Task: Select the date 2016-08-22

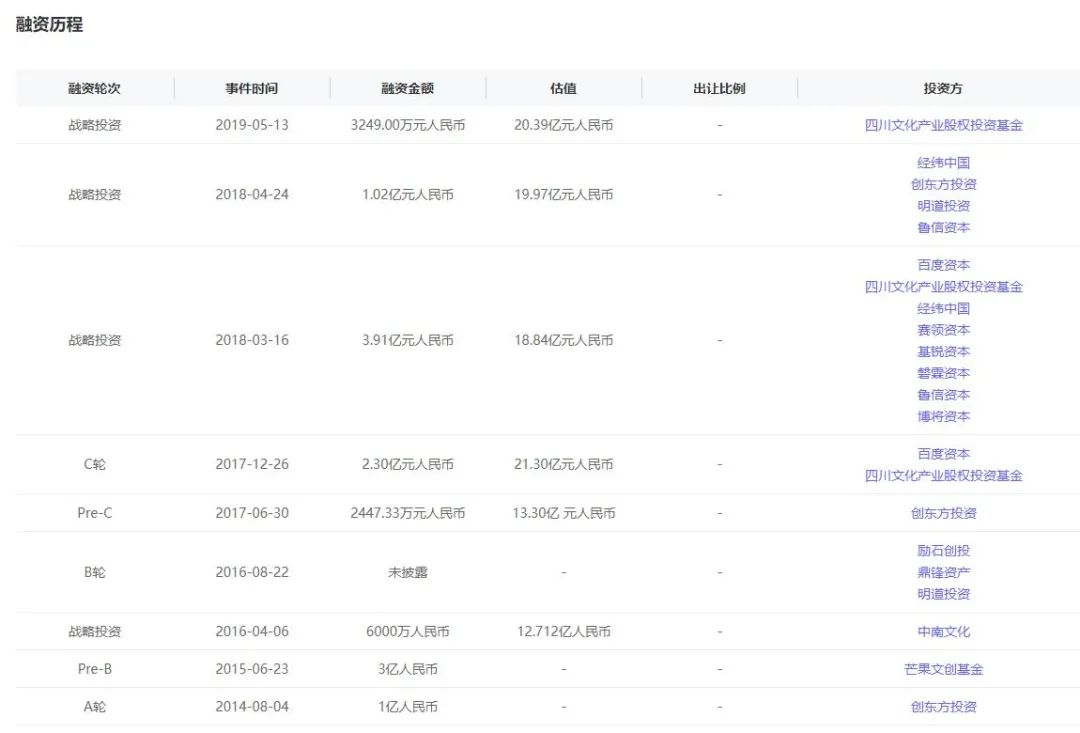Action: click(x=251, y=572)
